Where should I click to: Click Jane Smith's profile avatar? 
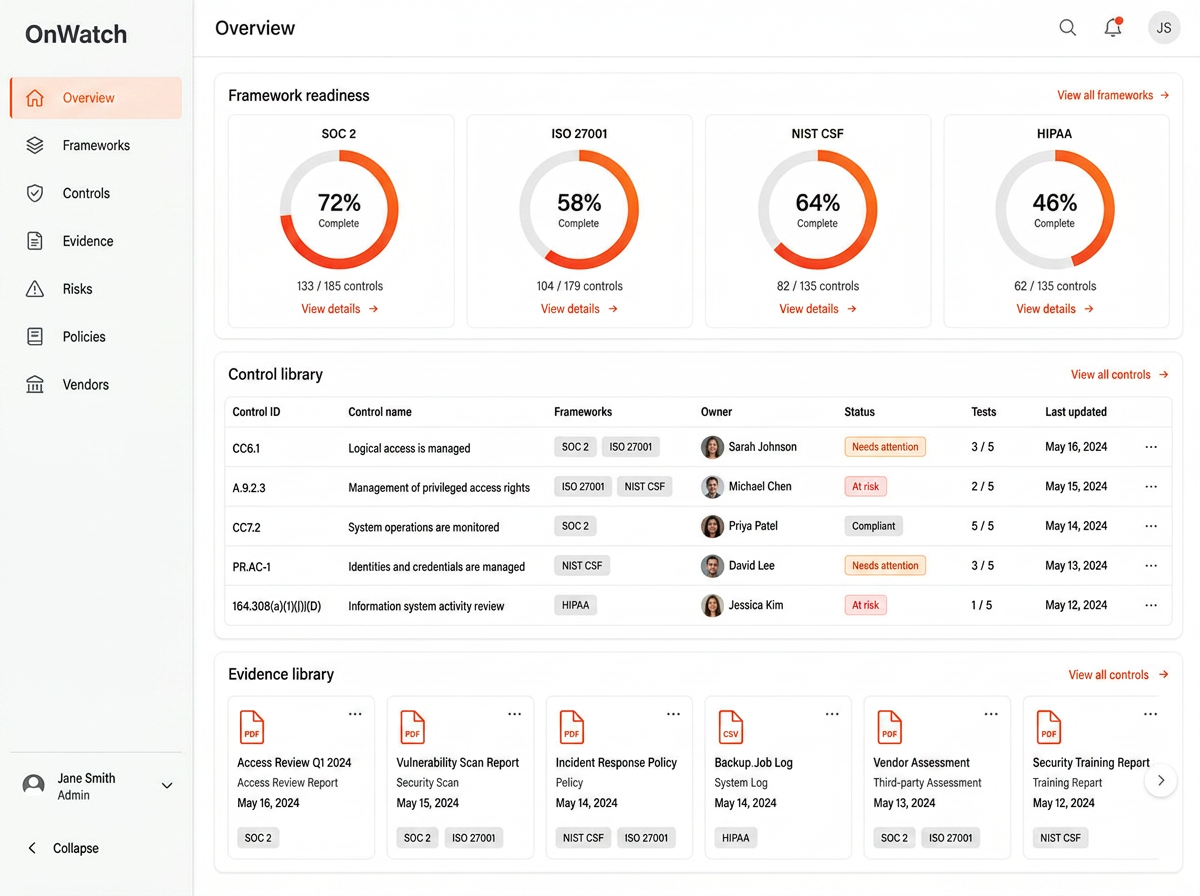point(35,786)
